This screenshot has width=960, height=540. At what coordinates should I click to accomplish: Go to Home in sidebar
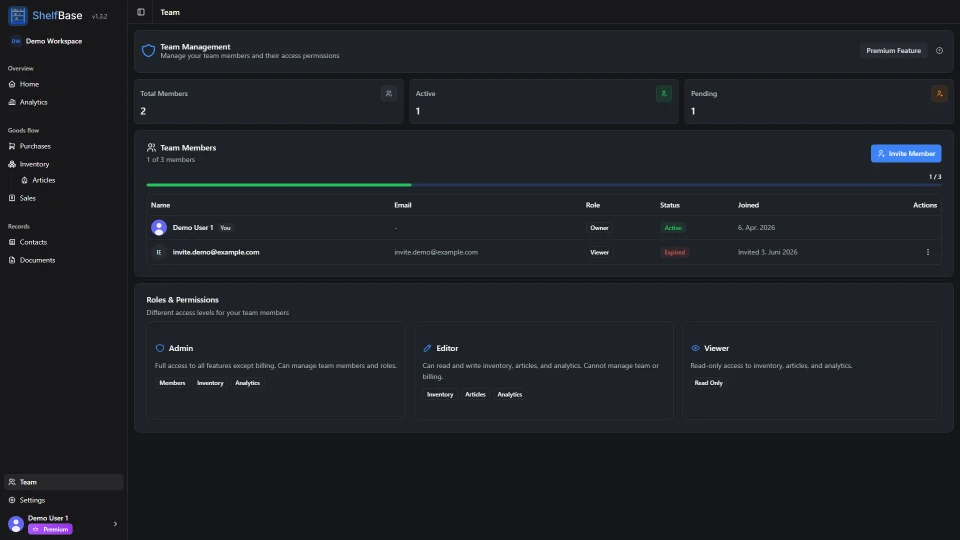pos(63,84)
